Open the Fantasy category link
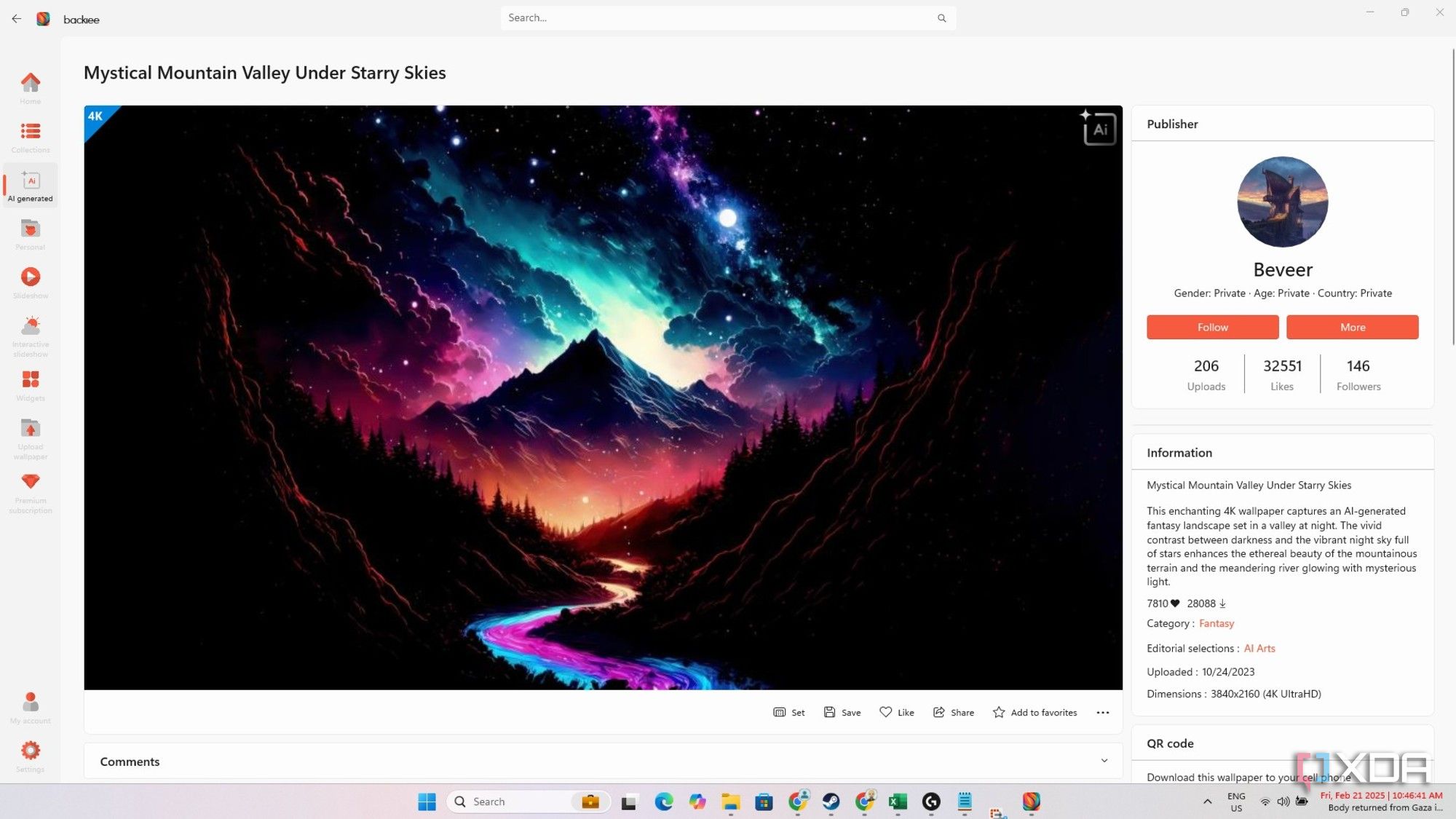The image size is (1456, 819). click(1216, 623)
